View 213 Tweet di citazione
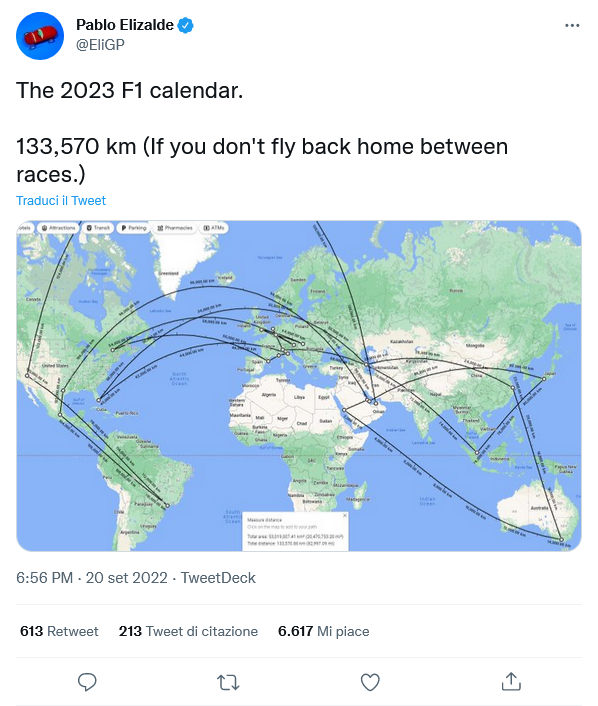The width and height of the screenshot is (598, 706). point(188,631)
